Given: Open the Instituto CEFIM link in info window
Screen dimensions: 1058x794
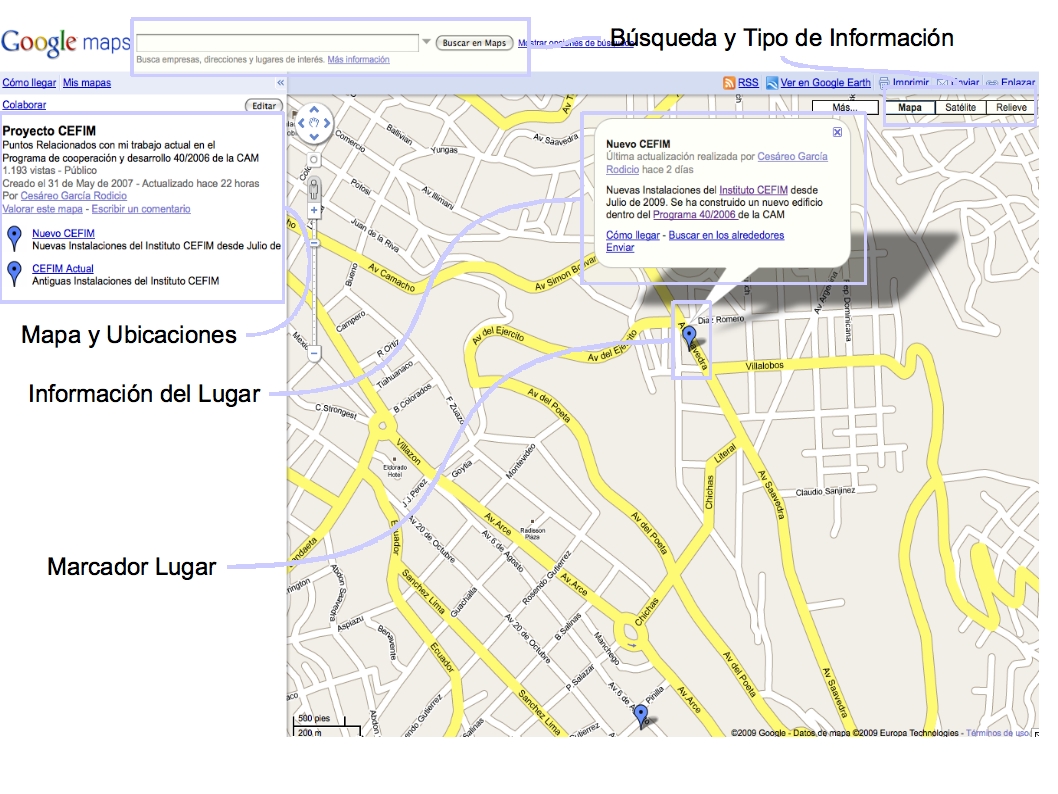Looking at the screenshot, I should coord(754,190).
